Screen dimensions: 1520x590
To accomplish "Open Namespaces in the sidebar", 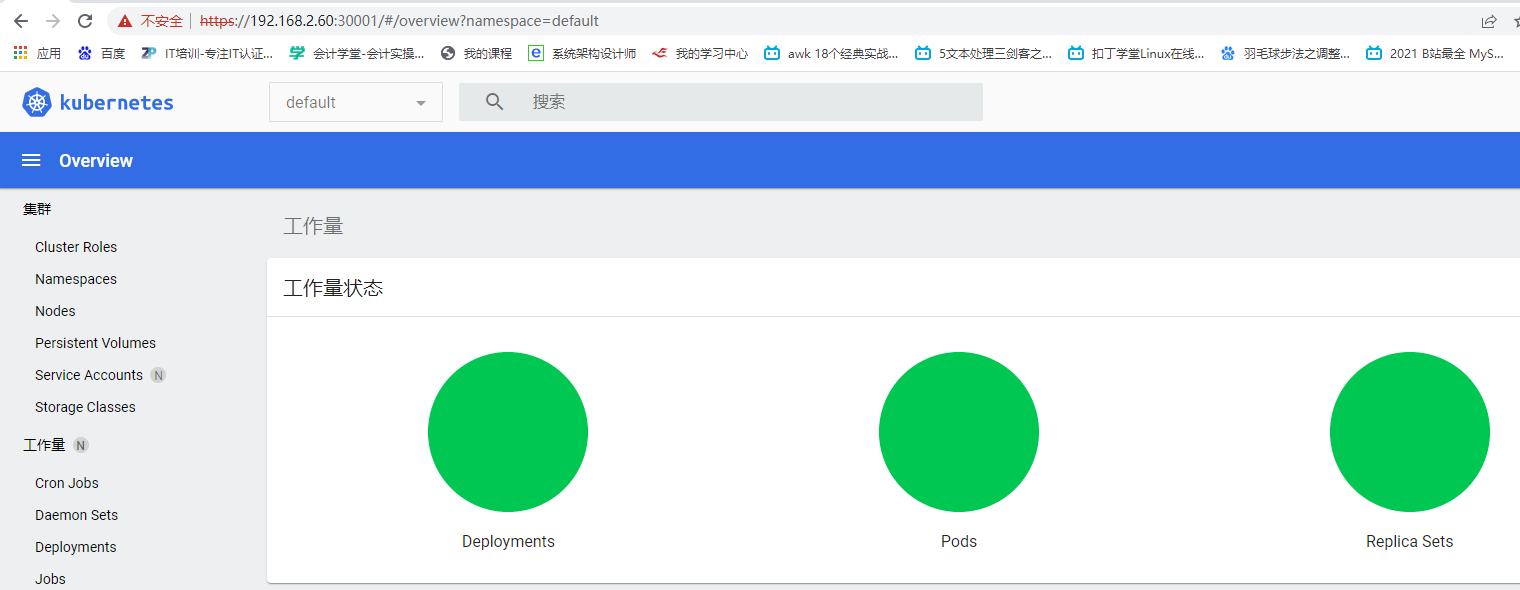I will 76,279.
